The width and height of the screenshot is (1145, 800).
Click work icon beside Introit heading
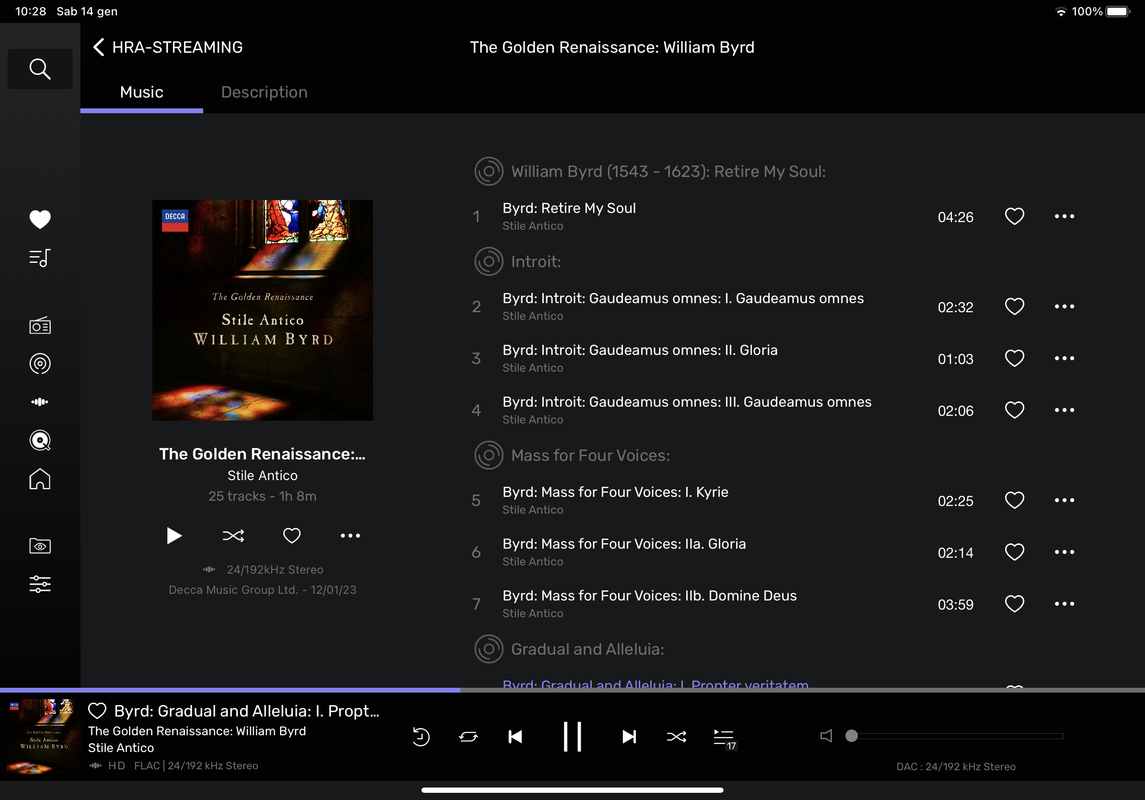click(489, 261)
